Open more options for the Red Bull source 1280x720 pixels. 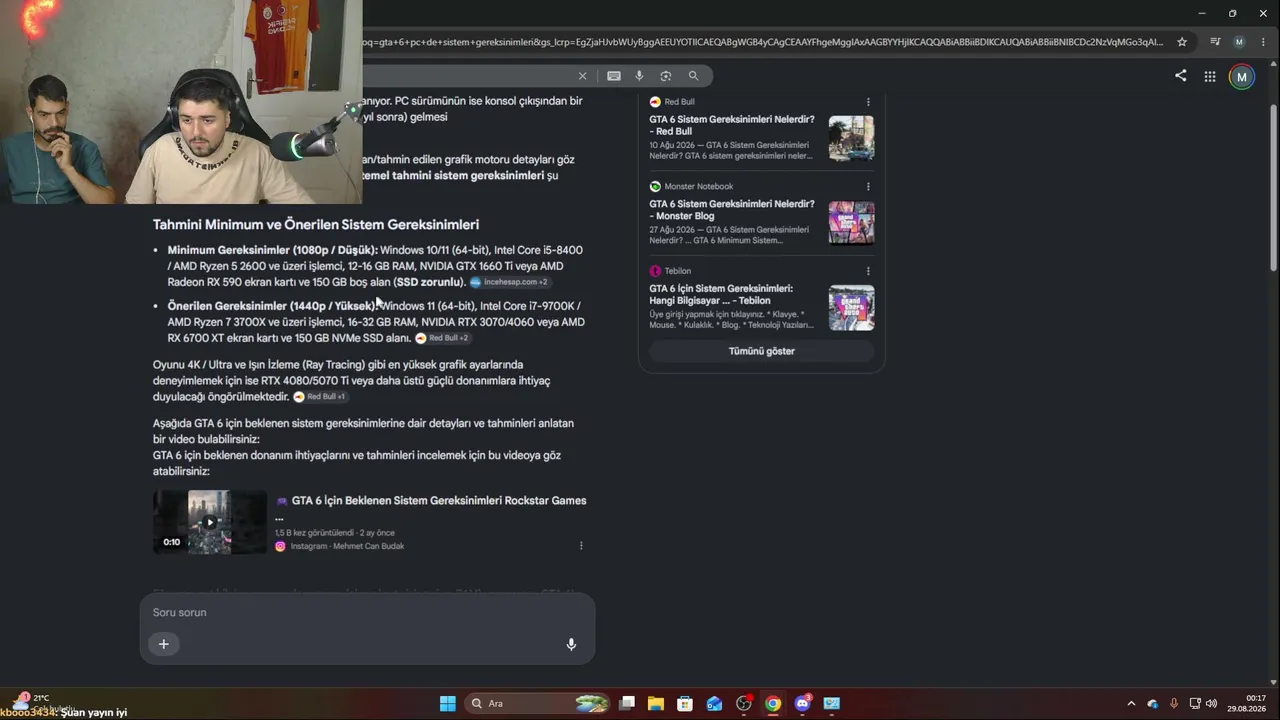click(x=868, y=102)
